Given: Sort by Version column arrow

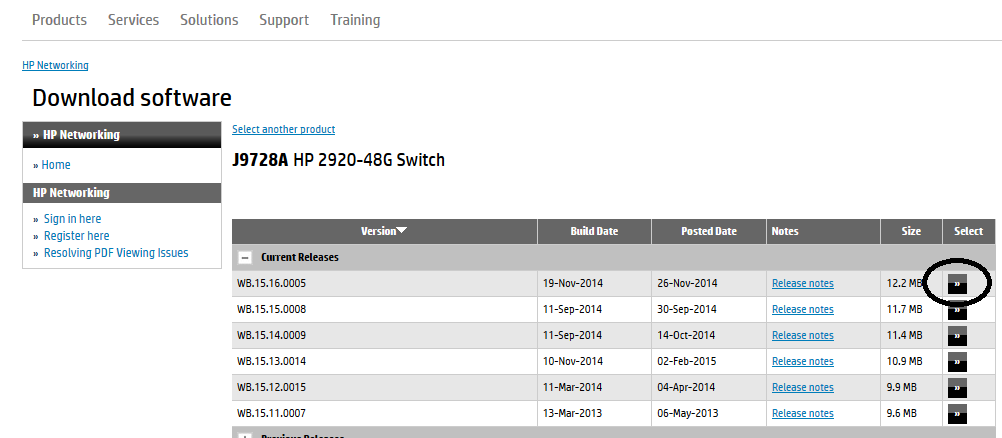Looking at the screenshot, I should coord(401,231).
